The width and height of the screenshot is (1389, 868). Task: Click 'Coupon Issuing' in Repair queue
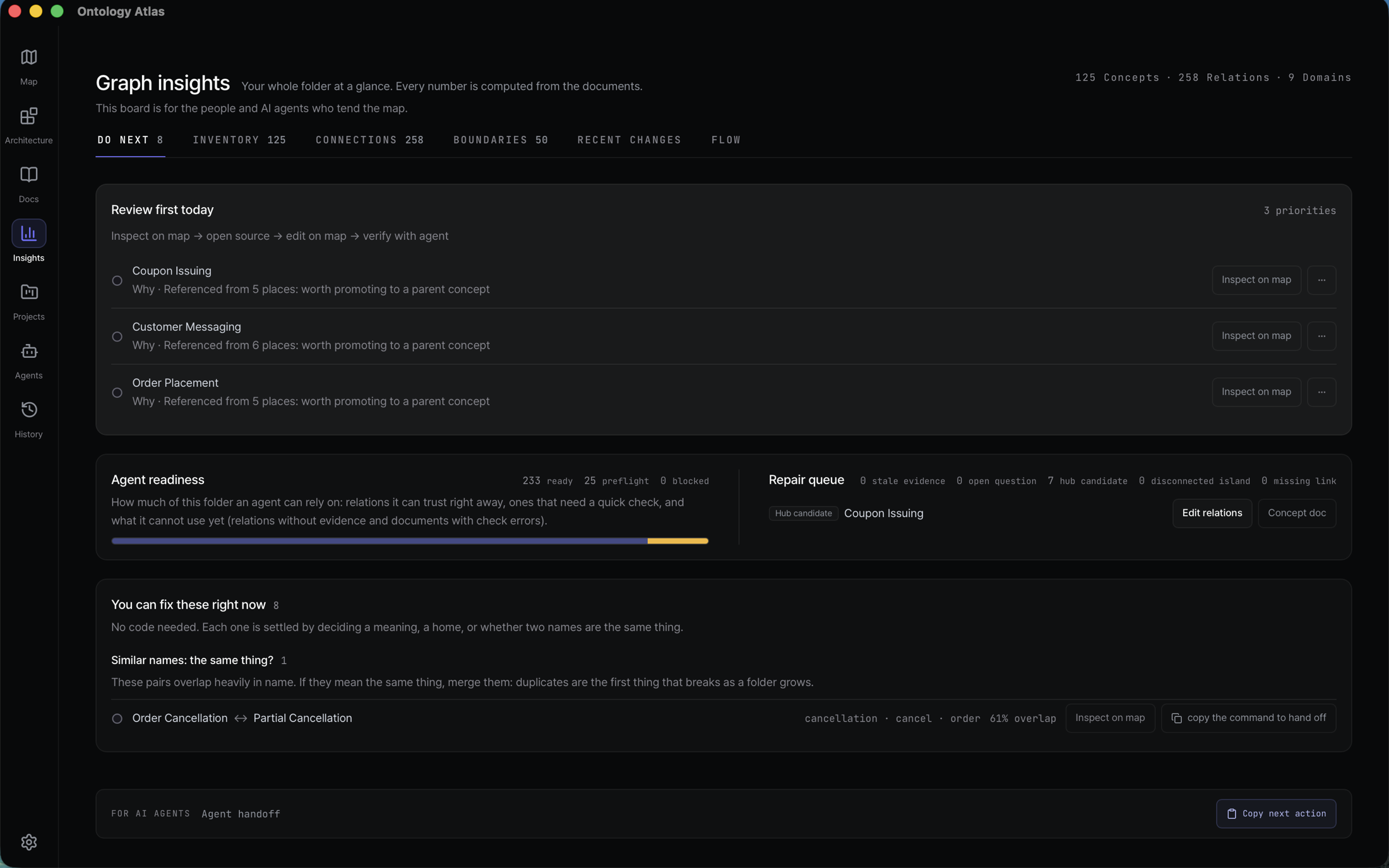point(883,513)
